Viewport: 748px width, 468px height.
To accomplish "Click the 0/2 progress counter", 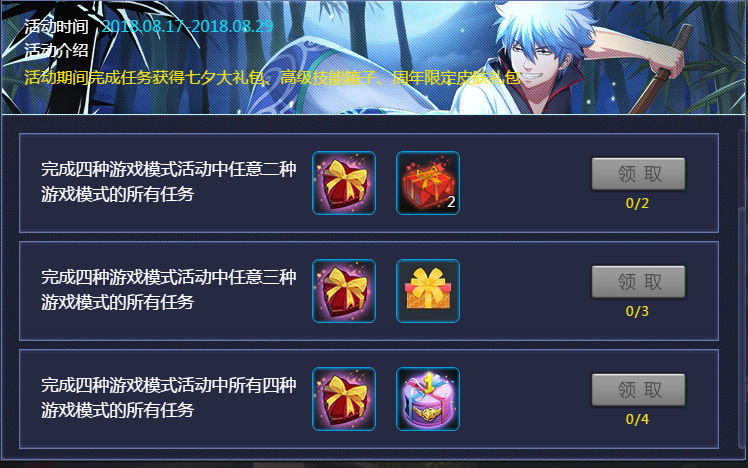I will (x=637, y=204).
